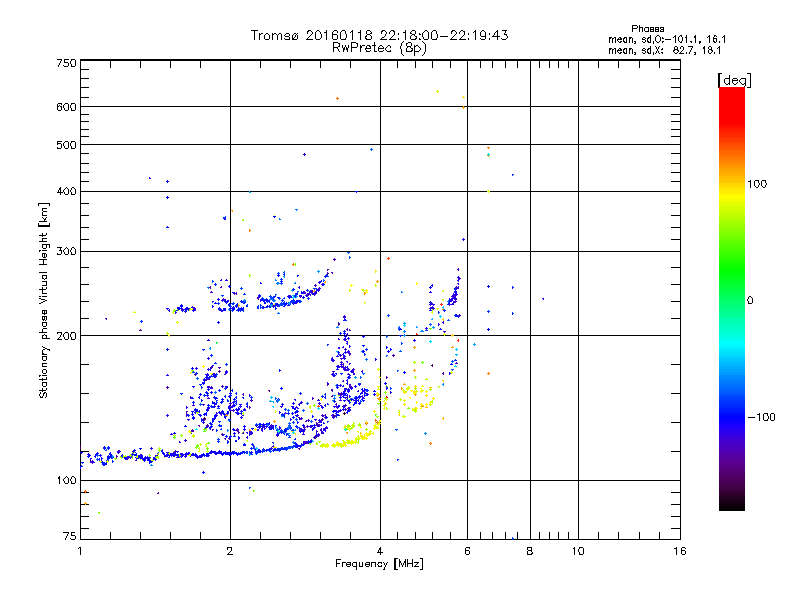Click the y-axis tick label '100'
The image size is (800, 600).
click(66, 480)
